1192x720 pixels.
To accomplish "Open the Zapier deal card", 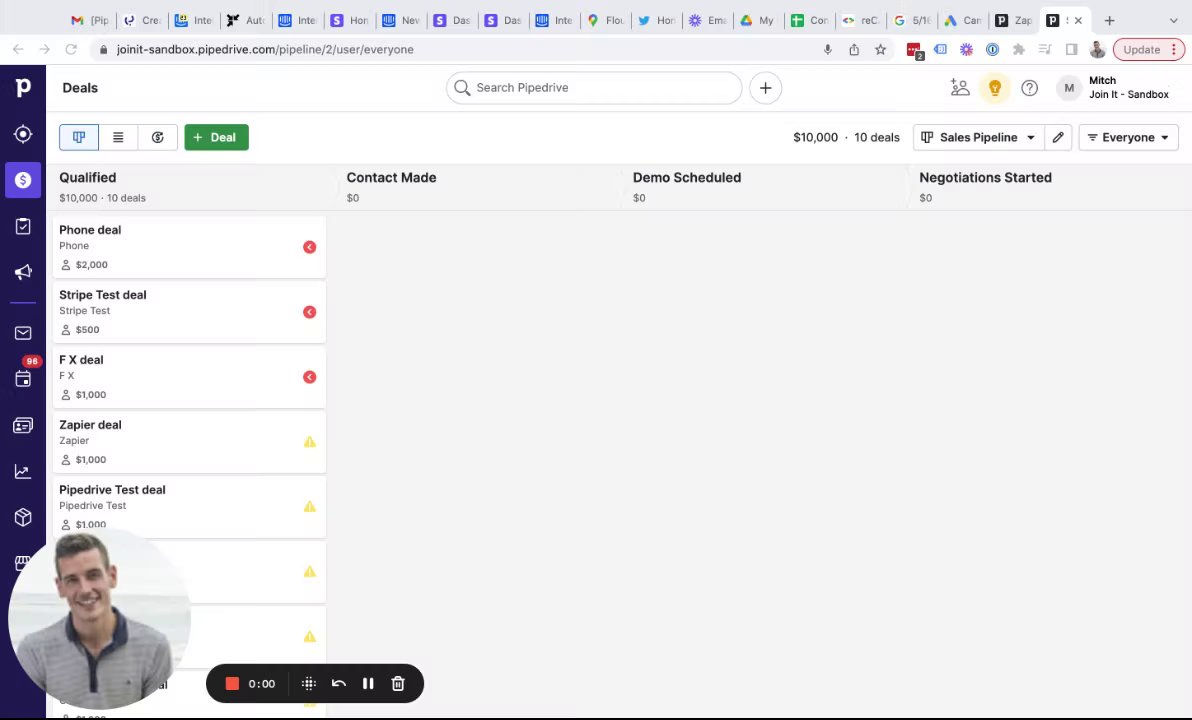I will [x=189, y=442].
